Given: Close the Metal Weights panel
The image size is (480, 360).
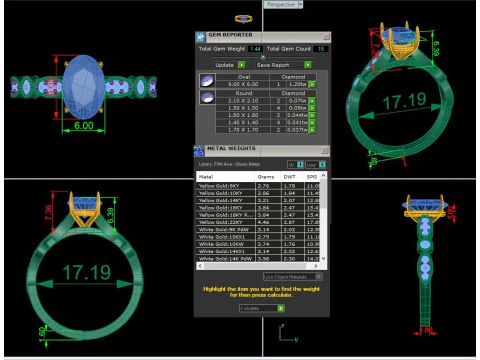Looking at the screenshot, I should (325, 151).
